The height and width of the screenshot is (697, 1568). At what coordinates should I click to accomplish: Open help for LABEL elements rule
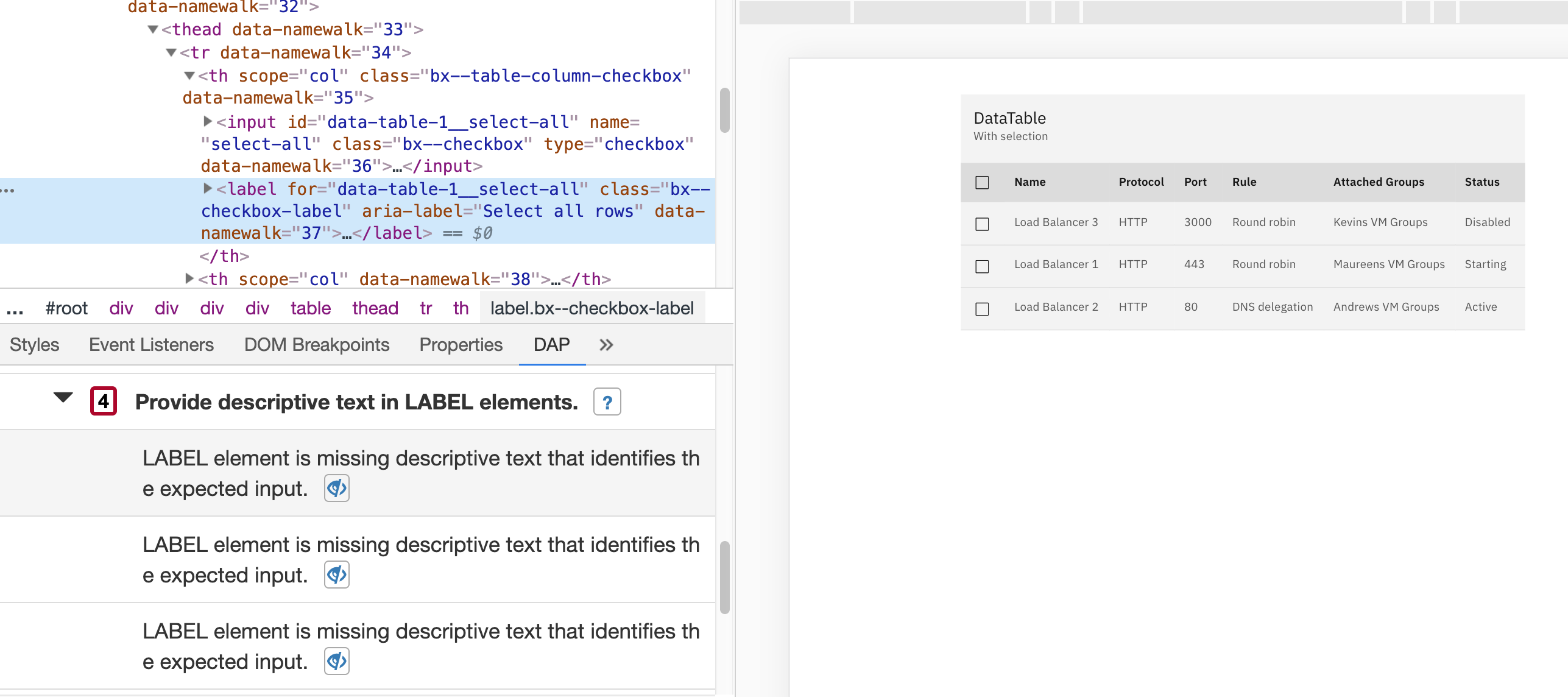tap(607, 402)
